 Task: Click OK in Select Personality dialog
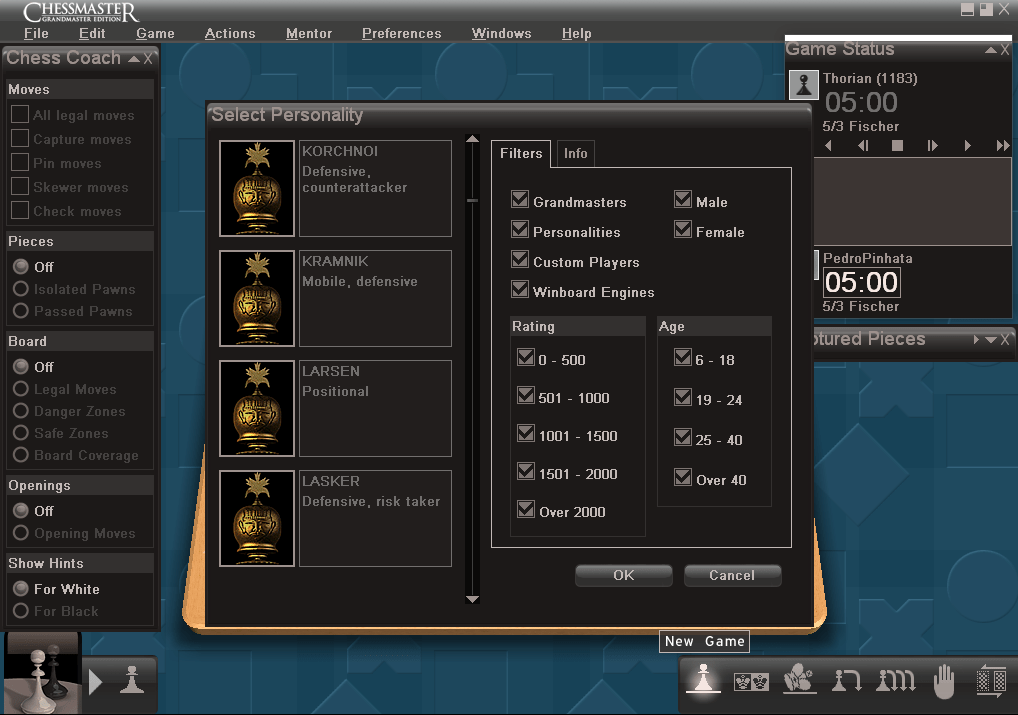pos(623,575)
